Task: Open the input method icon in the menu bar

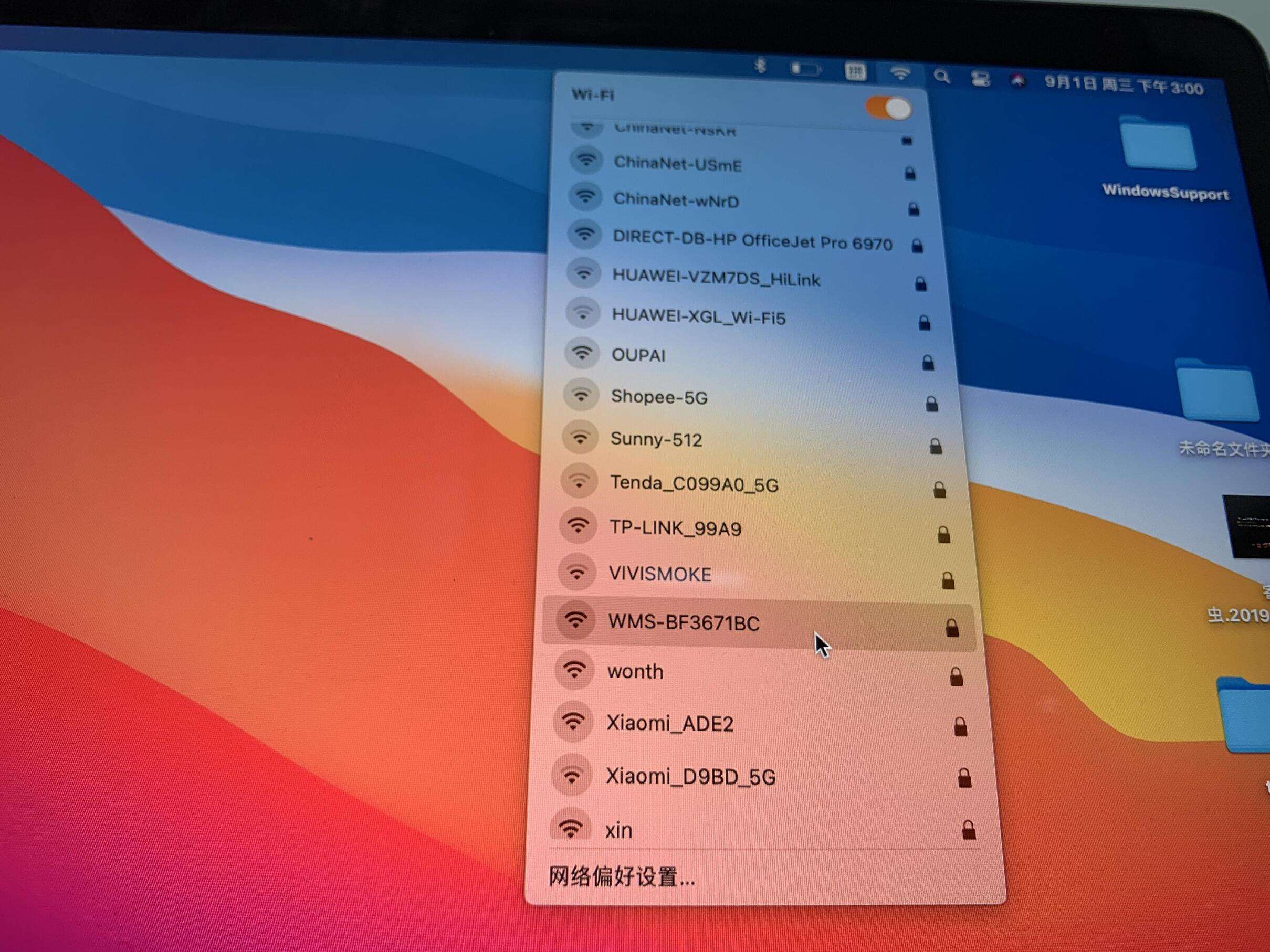Action: pyautogui.click(x=855, y=72)
